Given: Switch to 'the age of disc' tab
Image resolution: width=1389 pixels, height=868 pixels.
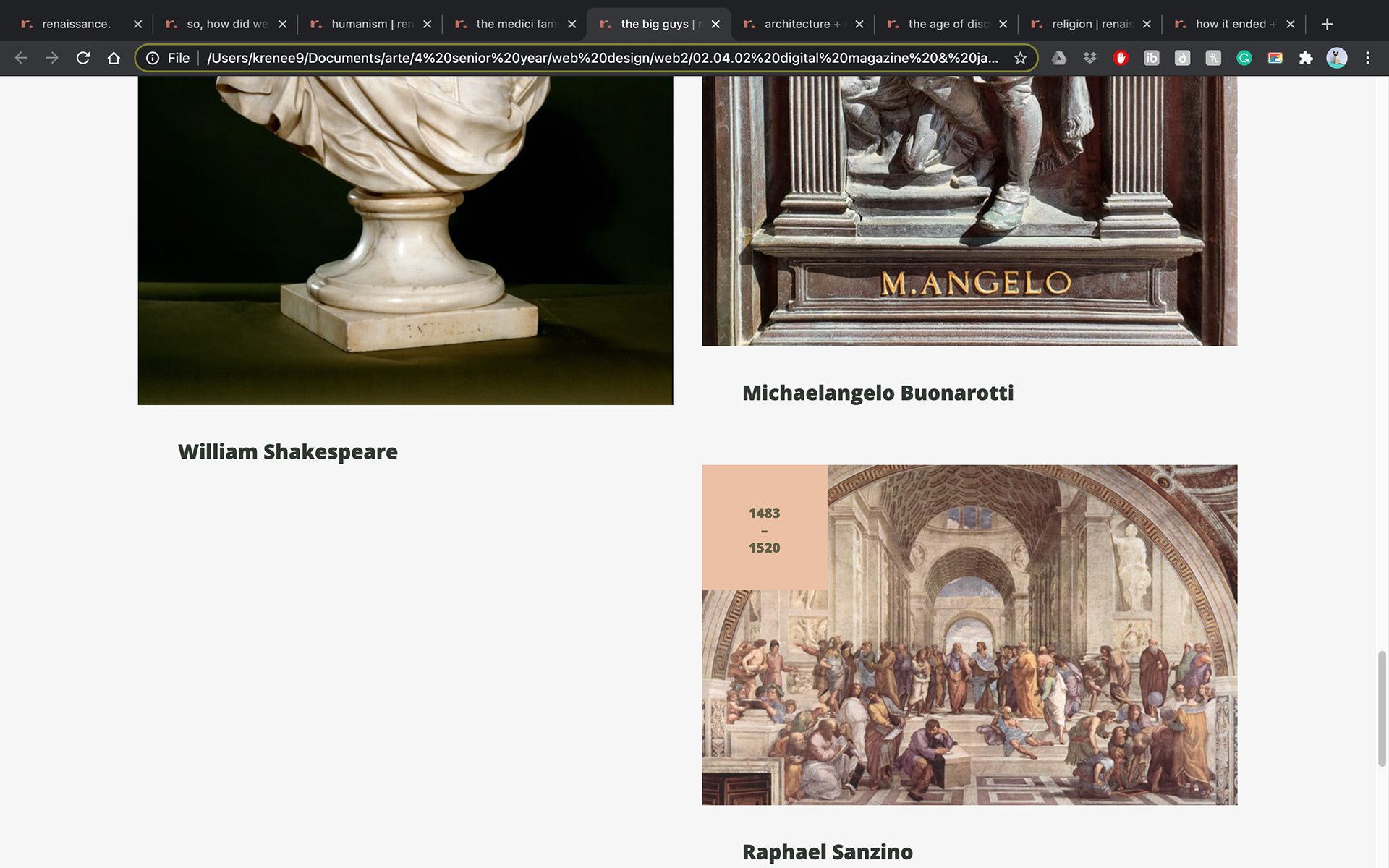Looking at the screenshot, I should [x=946, y=24].
